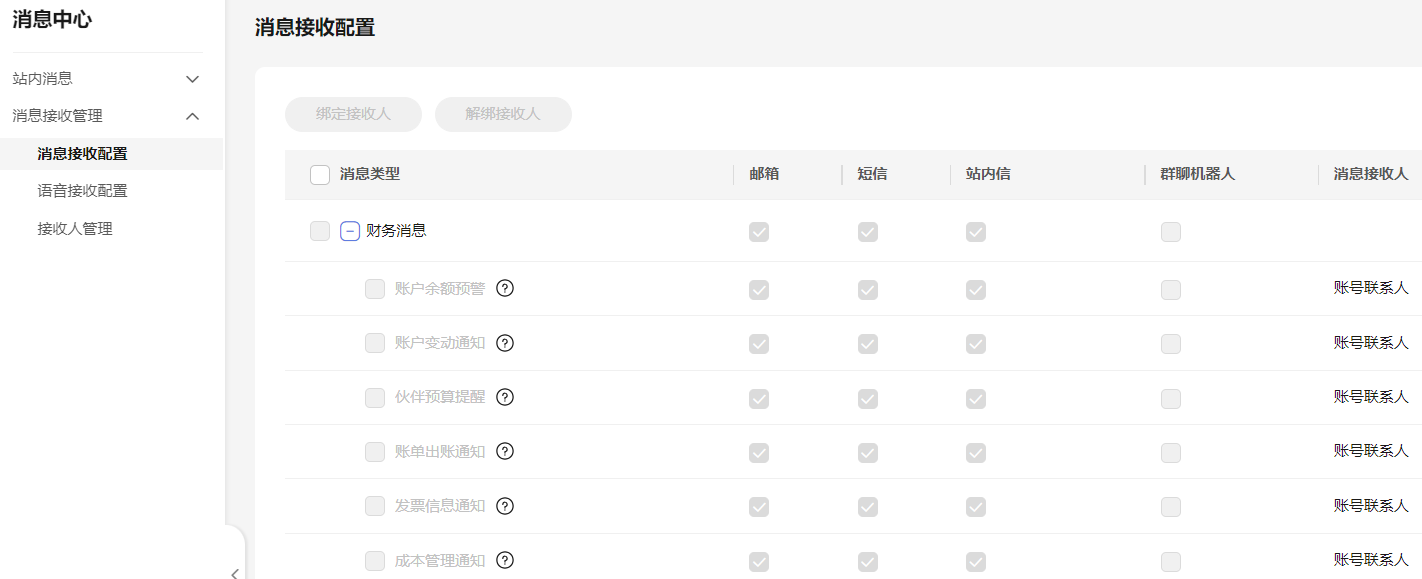Click the 邮箱 column header

764,174
